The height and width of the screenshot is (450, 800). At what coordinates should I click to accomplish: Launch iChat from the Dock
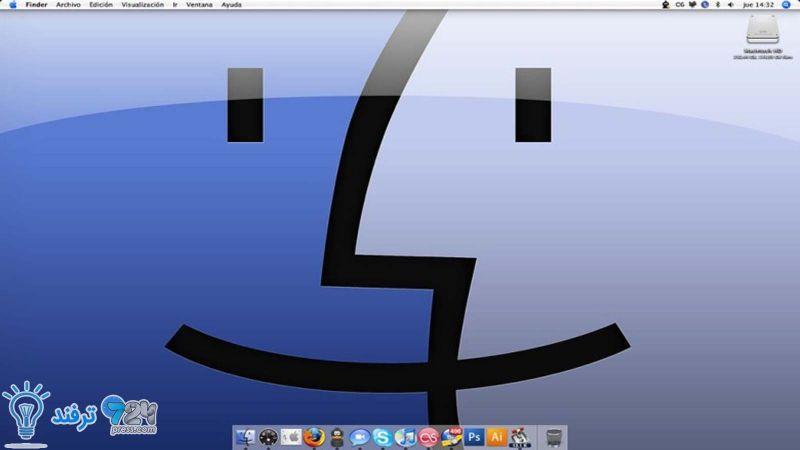[x=360, y=437]
